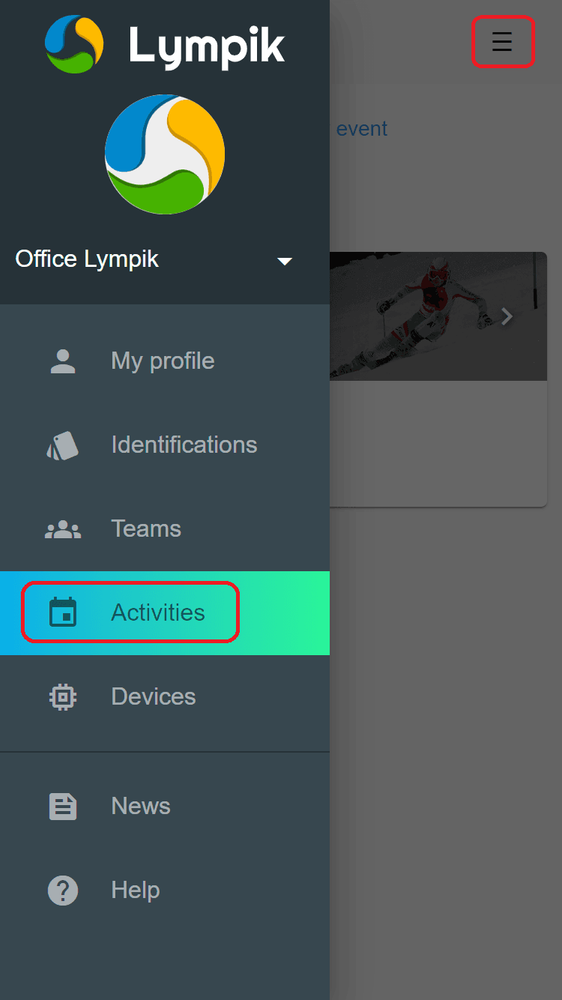Screen dimensions: 562x1000
Task: Click the Office Lympik account name
Action: [87, 259]
